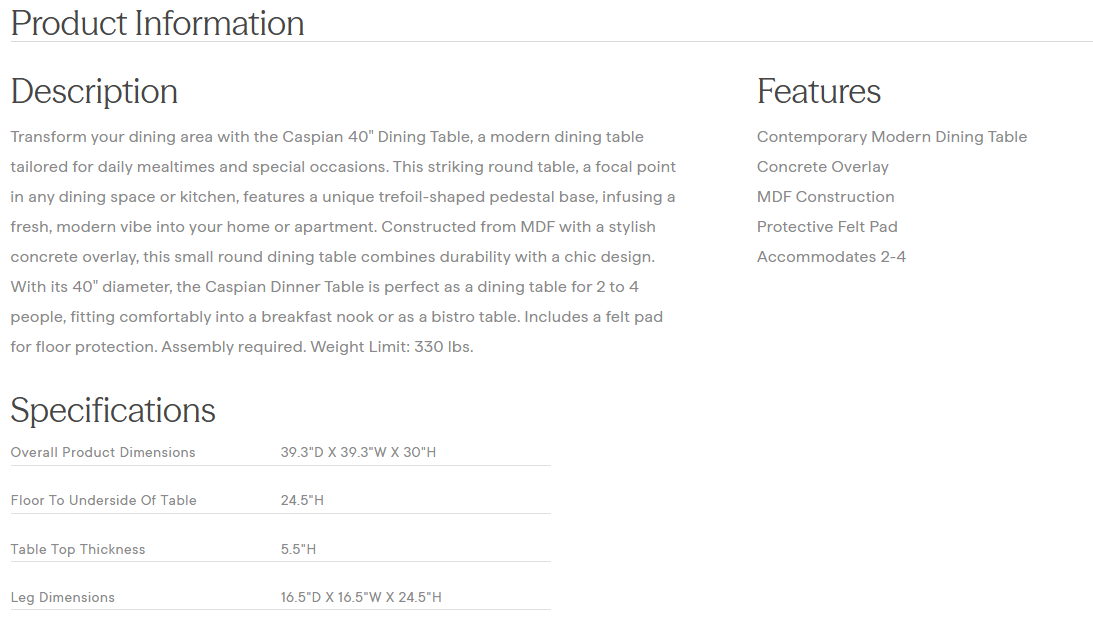Viewport: 1093px width, 630px height.
Task: Select the 24.5"H floor clearance value
Action: click(302, 500)
